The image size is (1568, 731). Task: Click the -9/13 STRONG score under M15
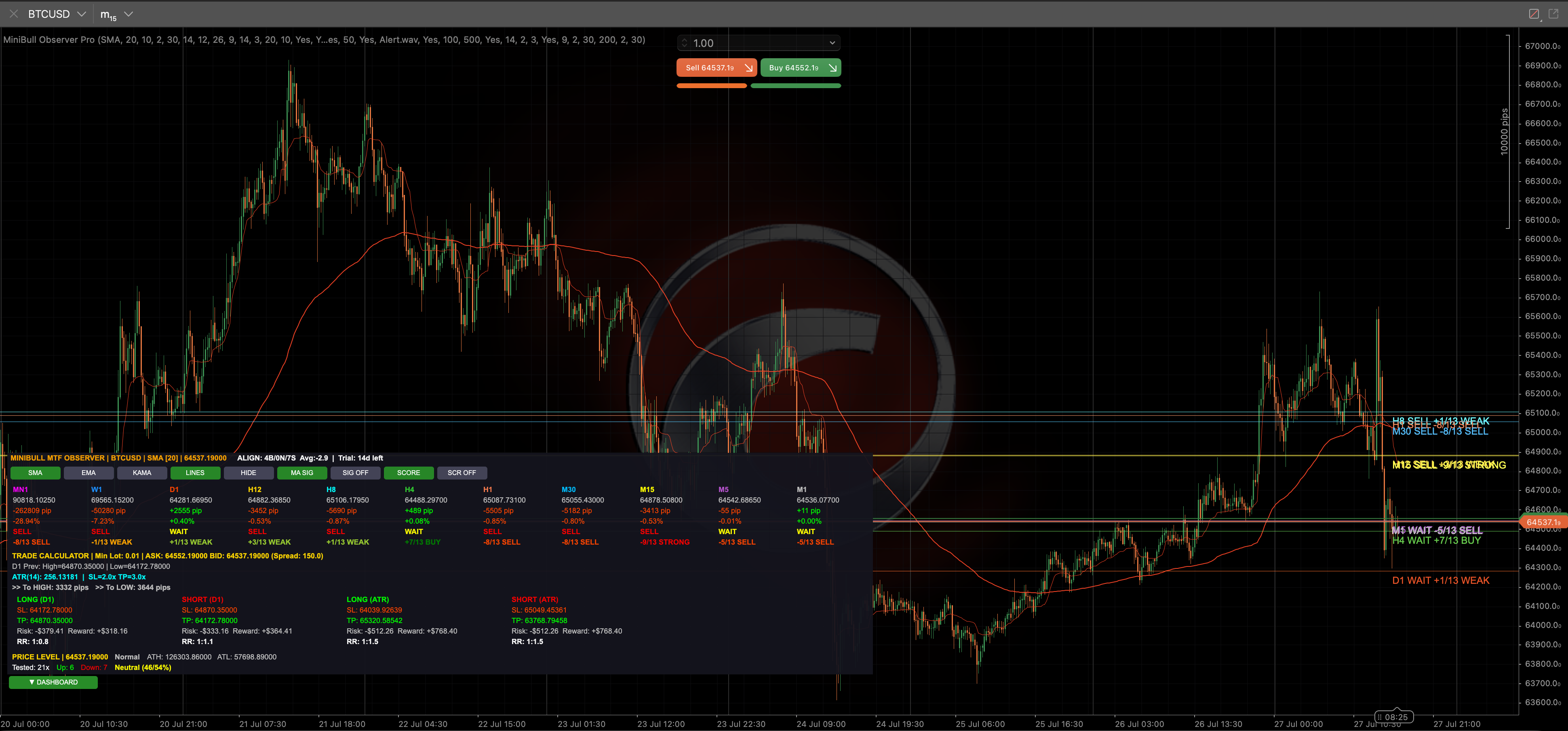tap(665, 542)
